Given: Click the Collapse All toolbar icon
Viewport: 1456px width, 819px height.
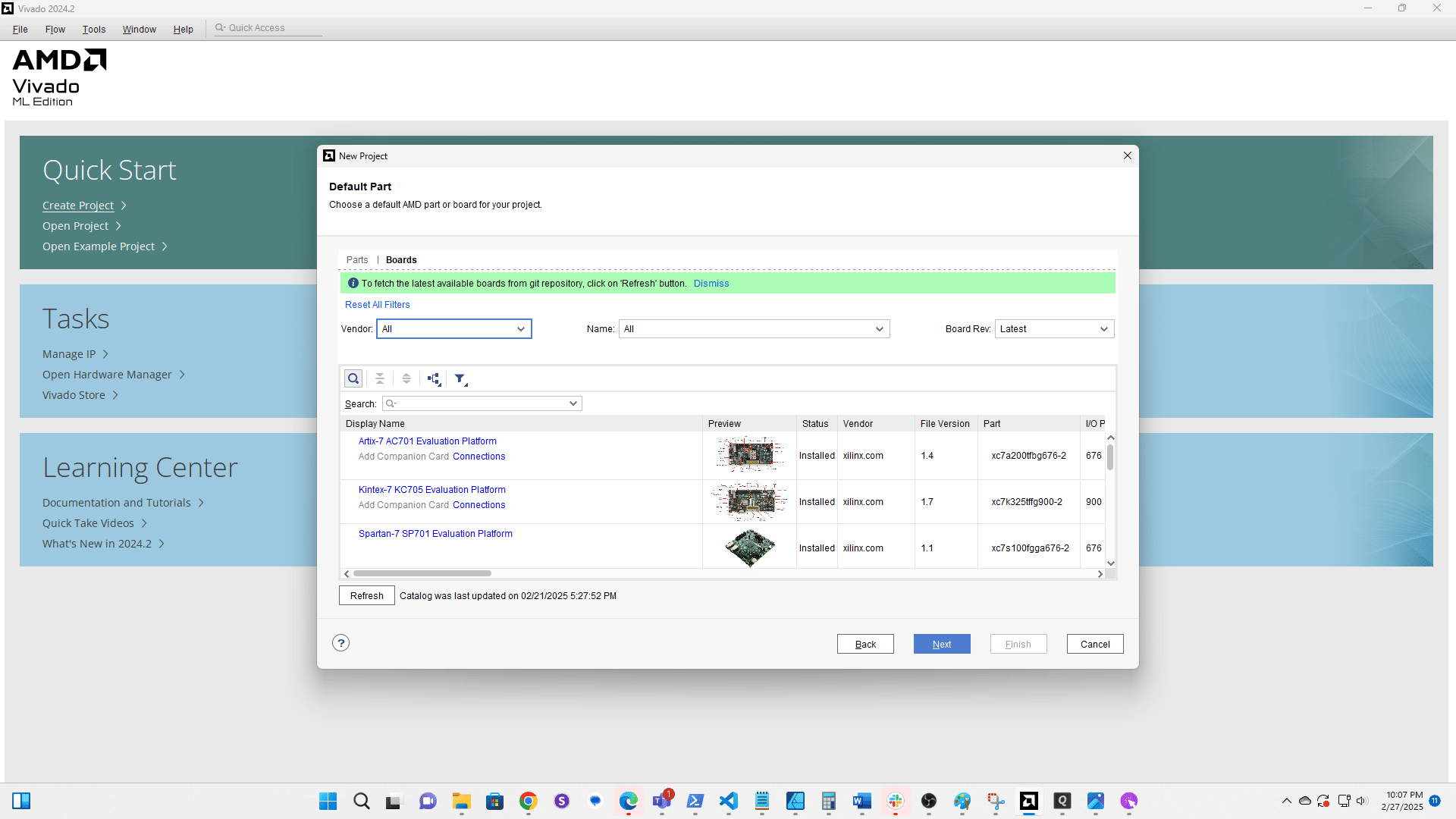Looking at the screenshot, I should click(380, 378).
